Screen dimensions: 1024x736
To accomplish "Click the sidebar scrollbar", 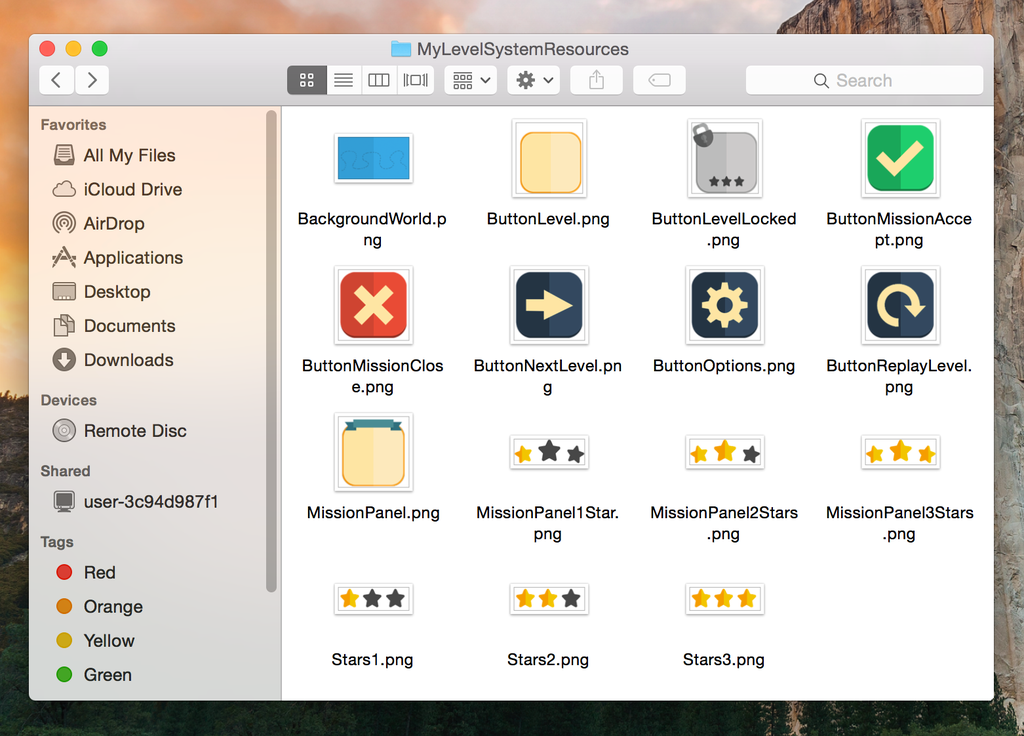I will (x=271, y=350).
